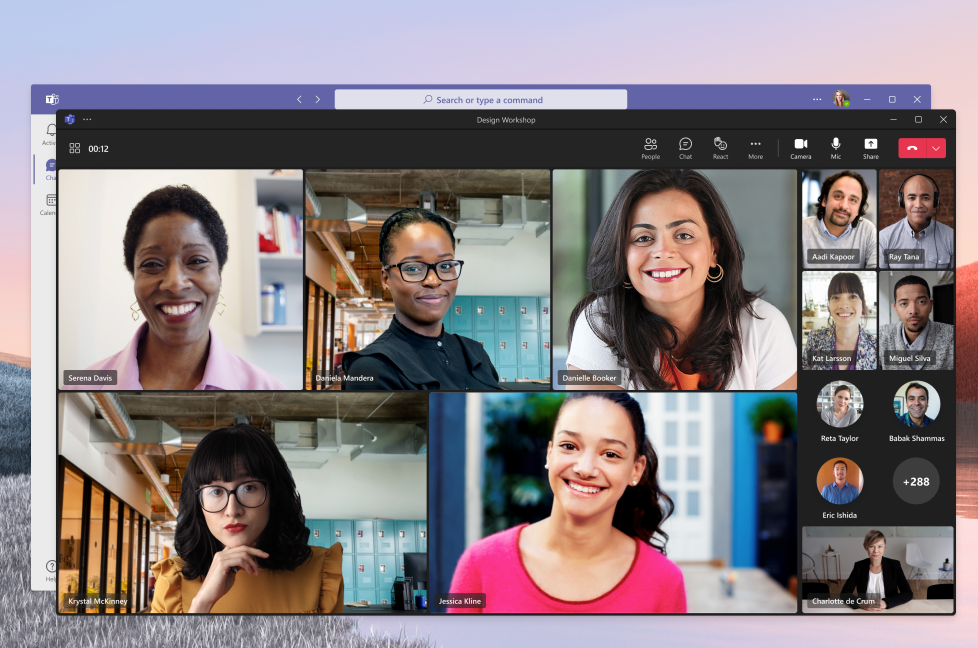Select Jessica Kline video tile
978x648 pixels.
613,503
